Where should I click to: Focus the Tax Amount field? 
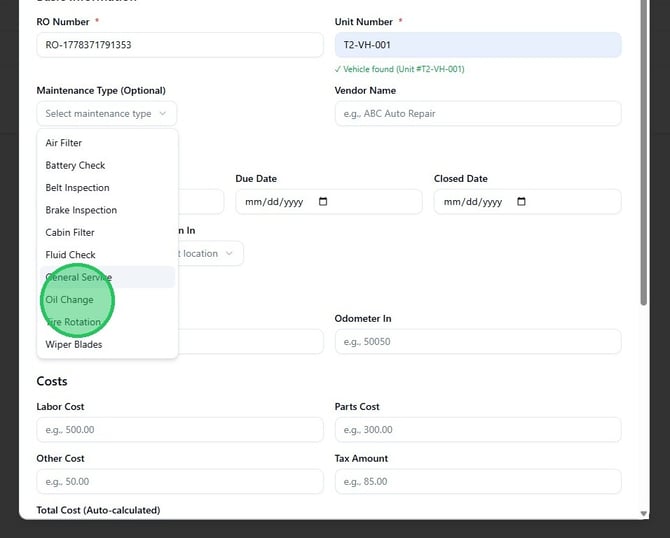click(478, 482)
